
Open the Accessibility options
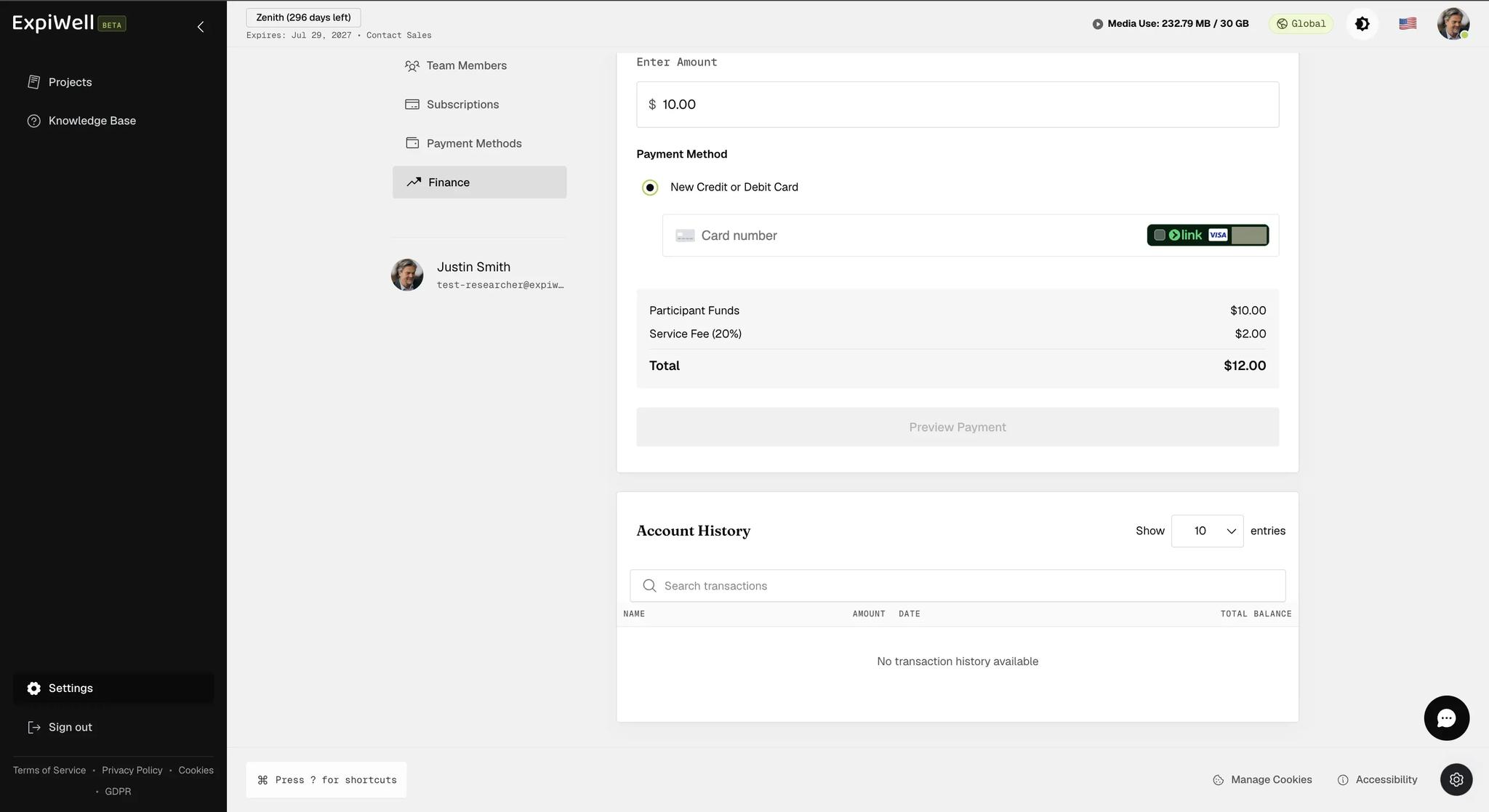(1377, 780)
